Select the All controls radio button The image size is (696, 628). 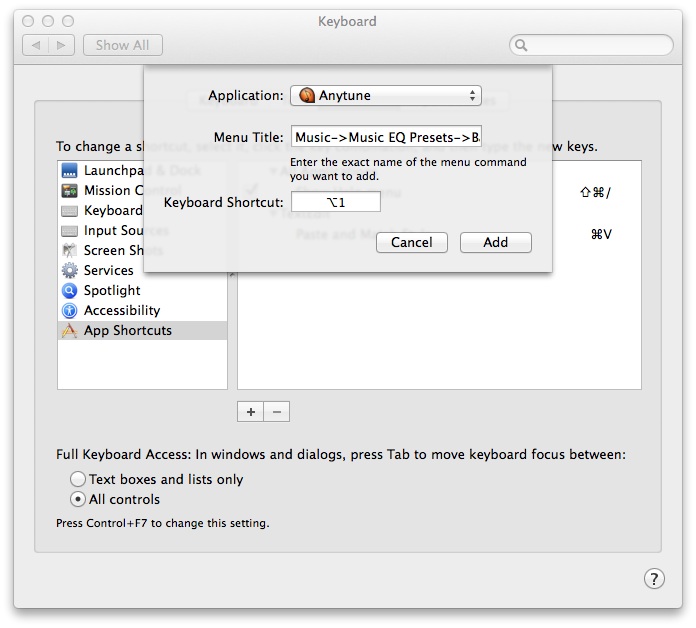pyautogui.click(x=78, y=499)
